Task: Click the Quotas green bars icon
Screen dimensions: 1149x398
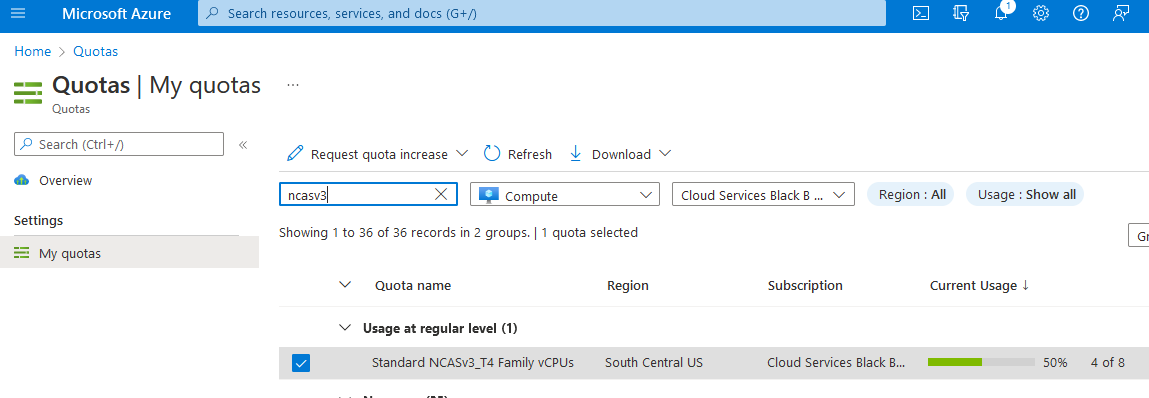Action: tap(28, 93)
